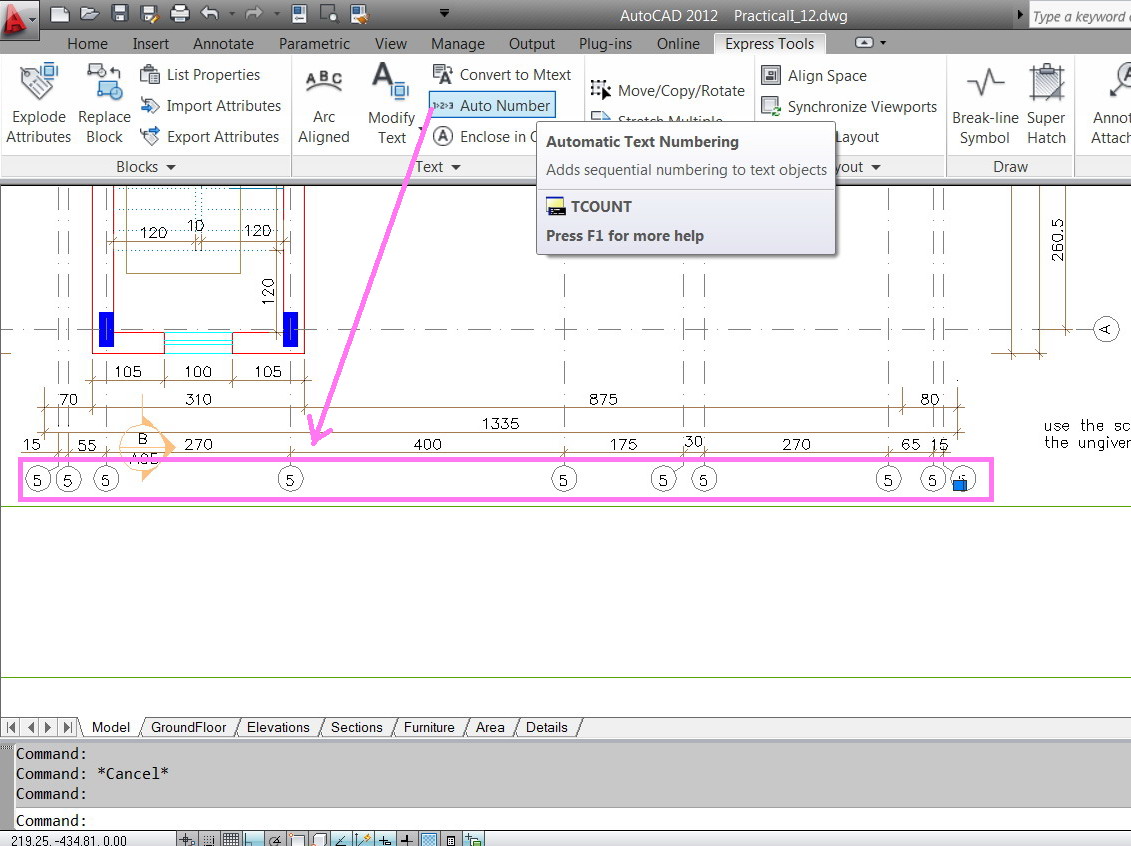Open the Modify Text dropdown

point(421,130)
